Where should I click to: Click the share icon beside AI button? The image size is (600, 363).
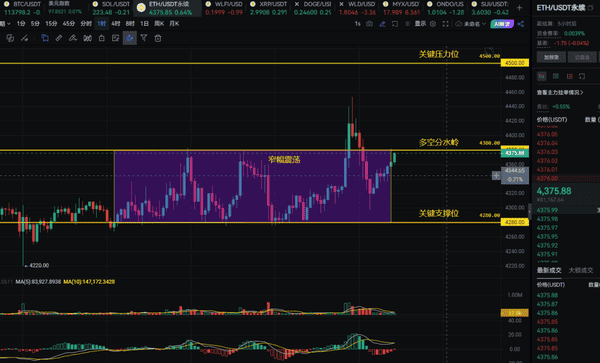(x=521, y=24)
